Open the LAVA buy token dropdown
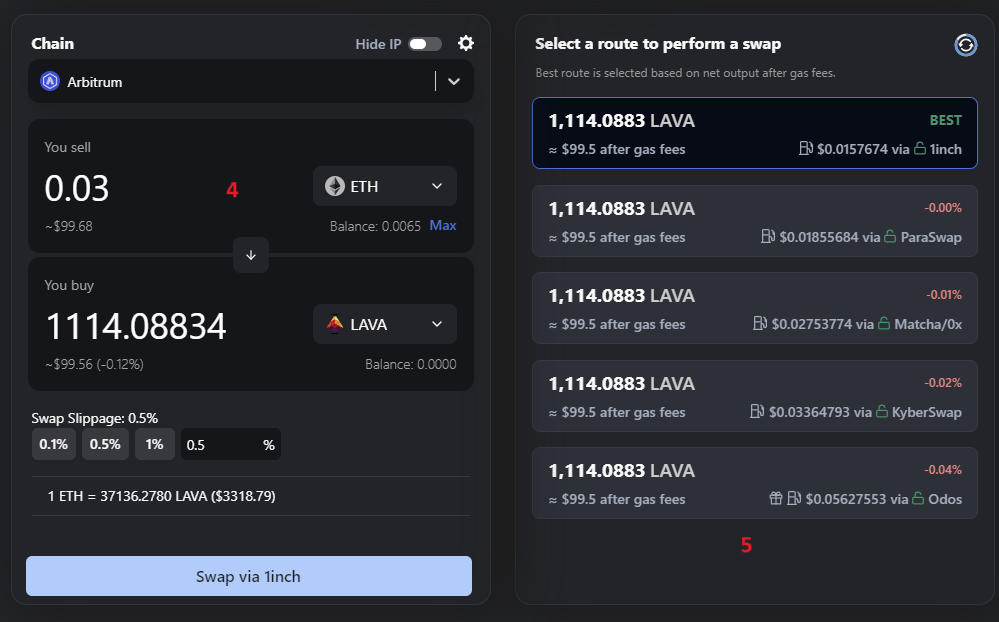 pos(436,325)
